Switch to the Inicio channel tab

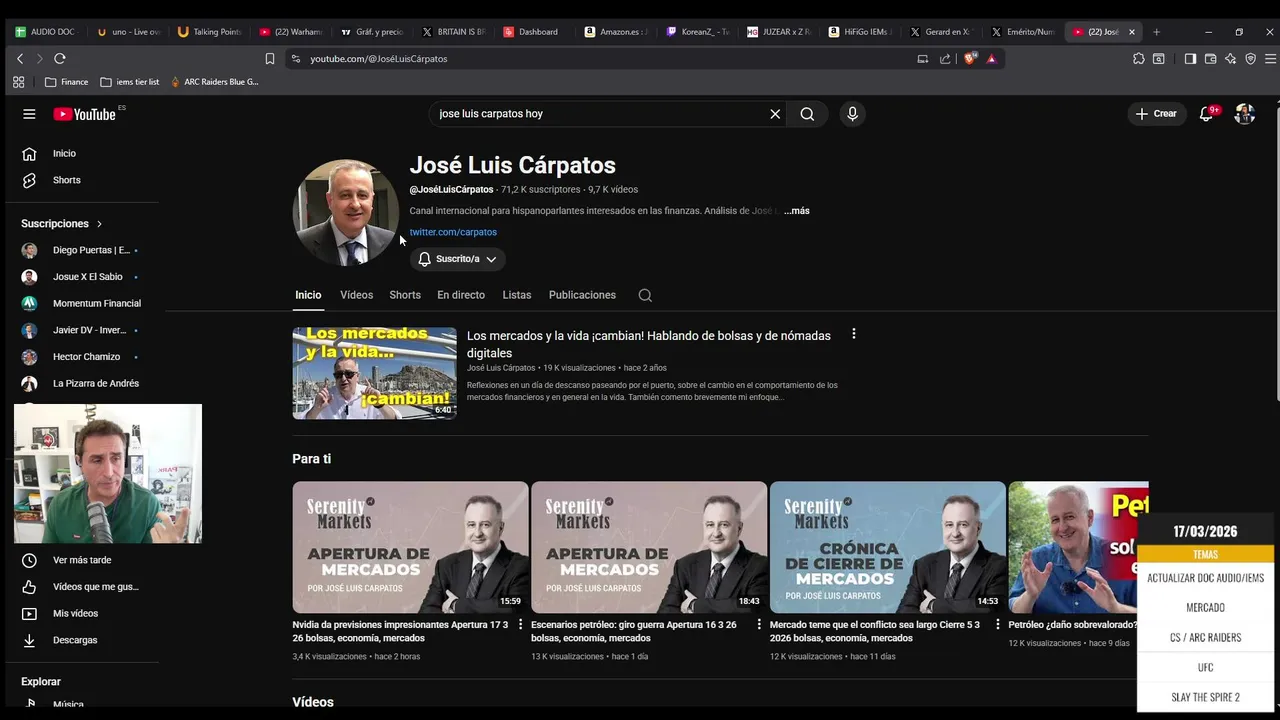(x=308, y=295)
